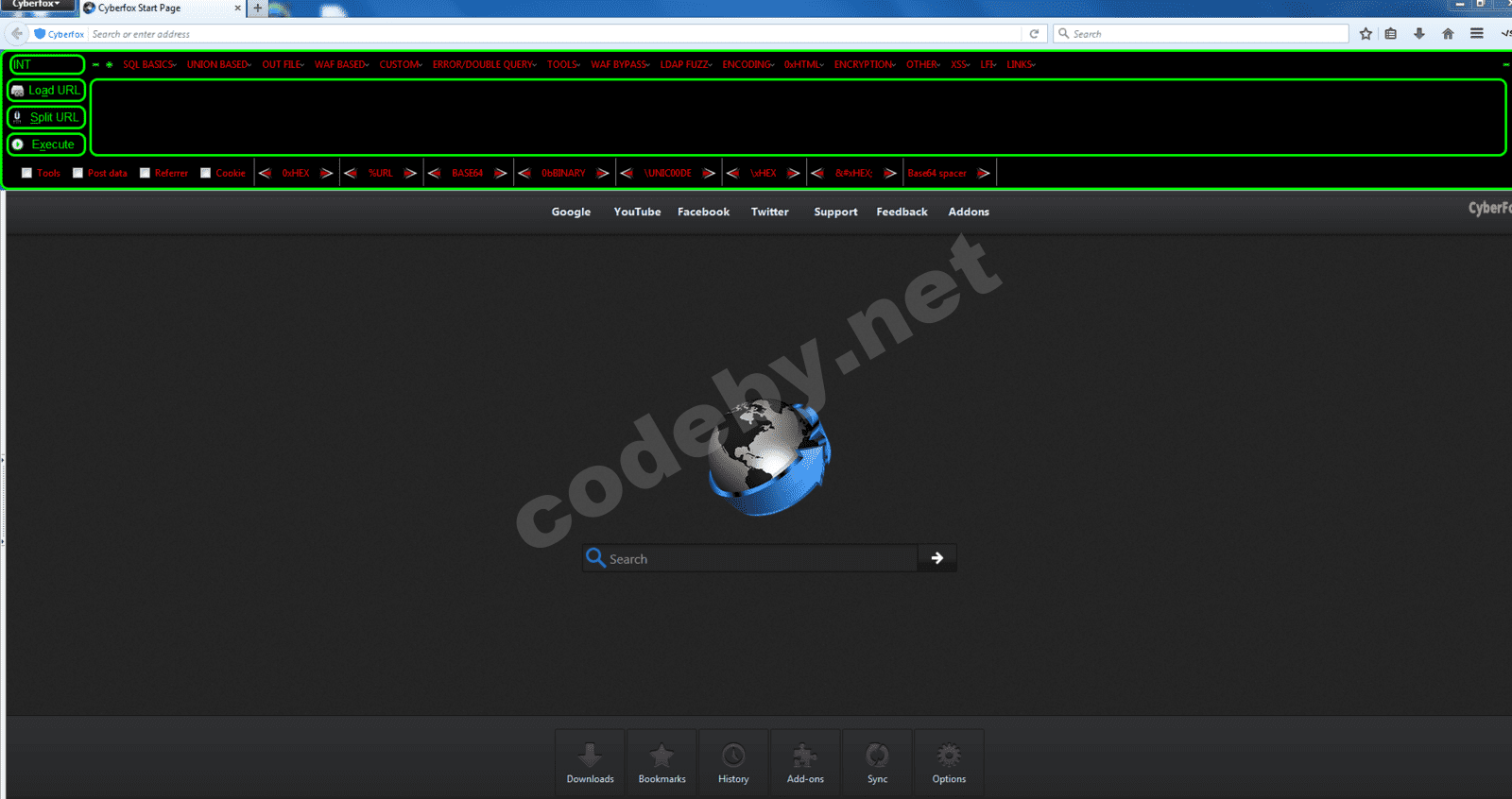This screenshot has height=799, width=1512.
Task: Enable the Cookie checkbox
Action: click(x=205, y=173)
